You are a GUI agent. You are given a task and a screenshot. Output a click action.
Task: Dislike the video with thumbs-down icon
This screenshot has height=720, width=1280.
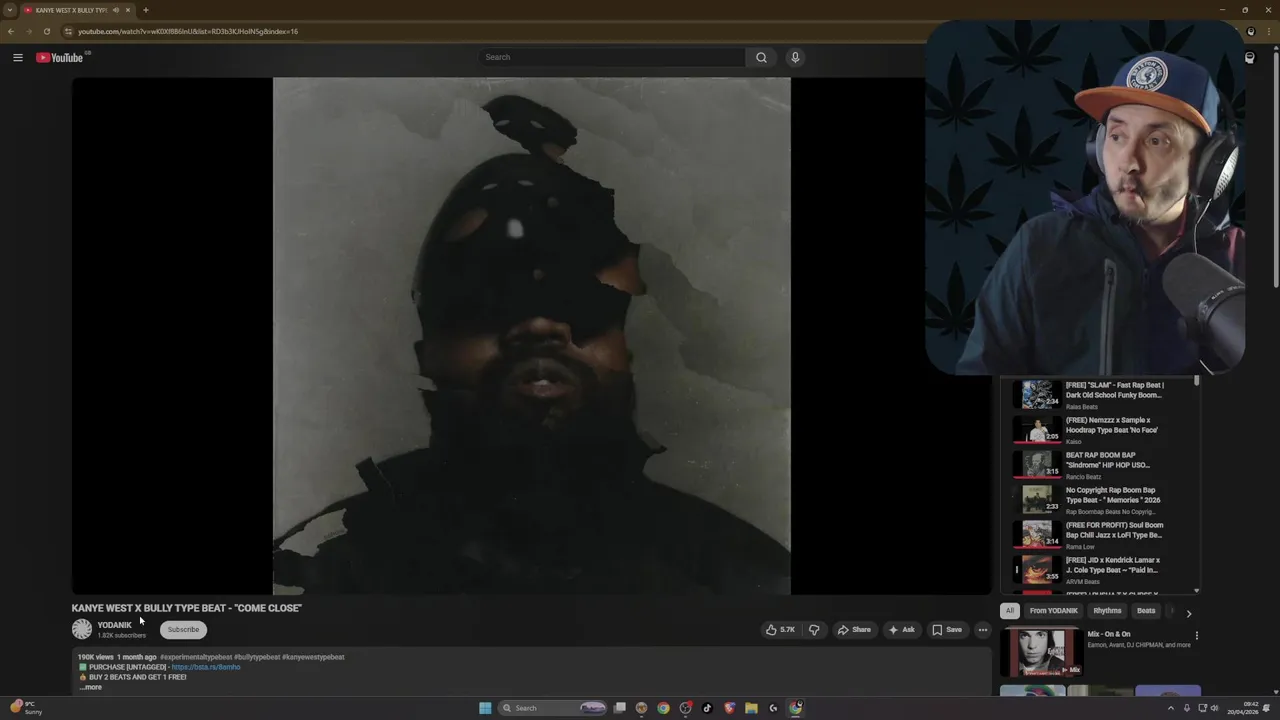coord(814,630)
